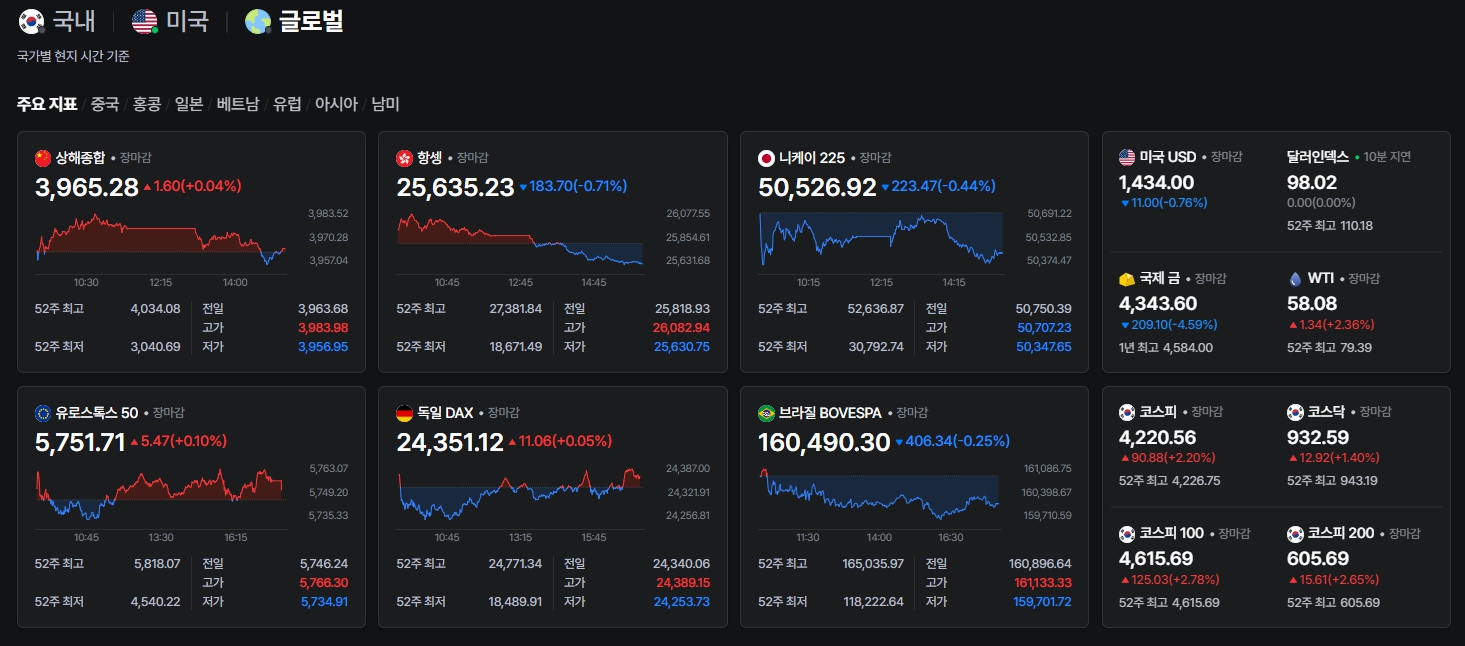Click the China flag icon on 상해종합

[42, 158]
